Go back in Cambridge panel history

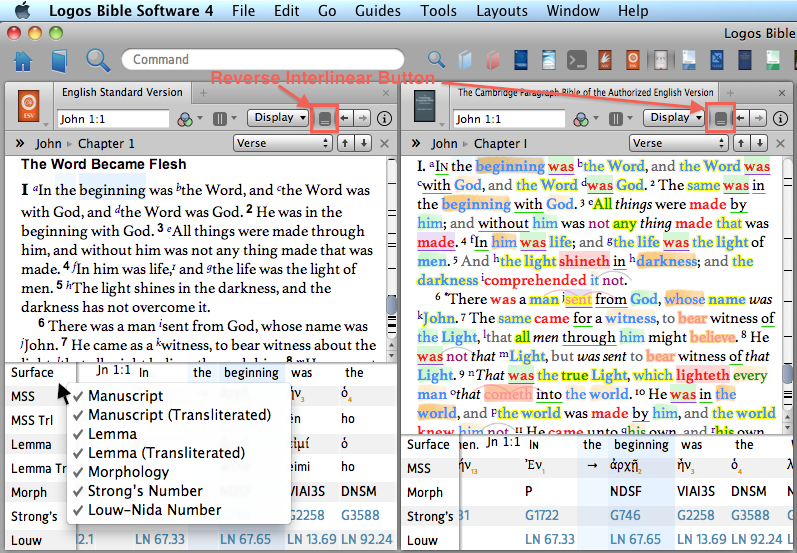pyautogui.click(x=741, y=118)
